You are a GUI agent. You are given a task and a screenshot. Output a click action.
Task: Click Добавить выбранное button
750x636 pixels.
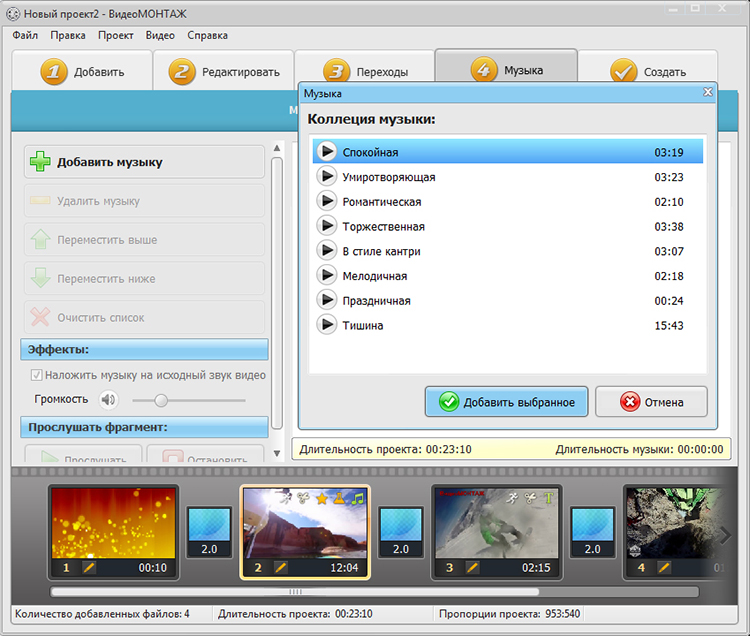click(x=505, y=402)
